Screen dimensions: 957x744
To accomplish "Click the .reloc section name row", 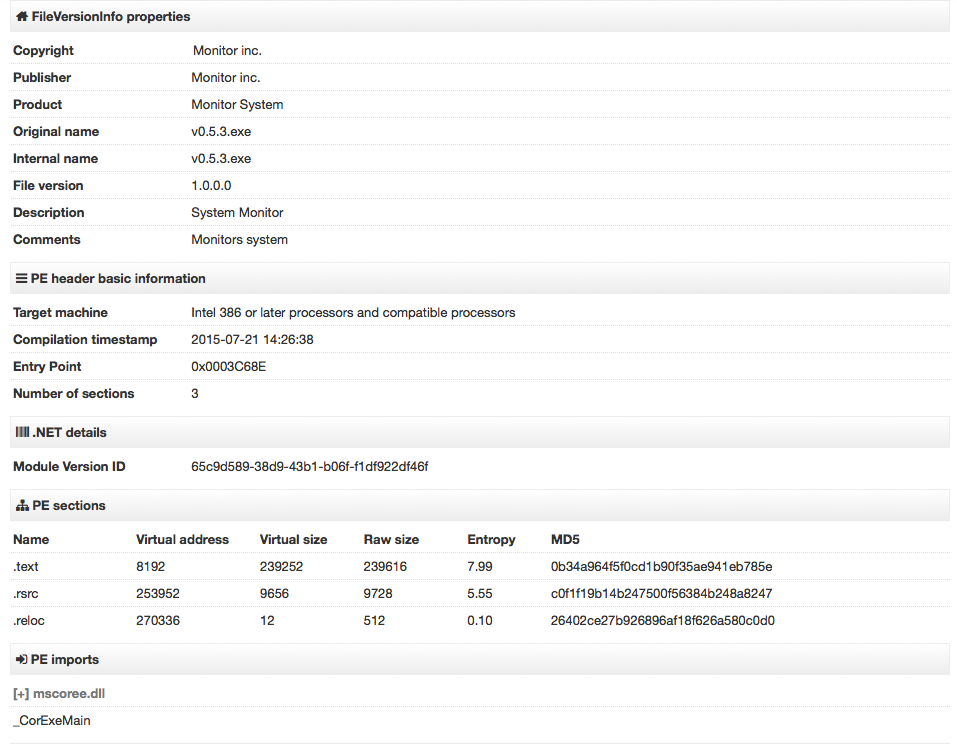I will (x=480, y=620).
